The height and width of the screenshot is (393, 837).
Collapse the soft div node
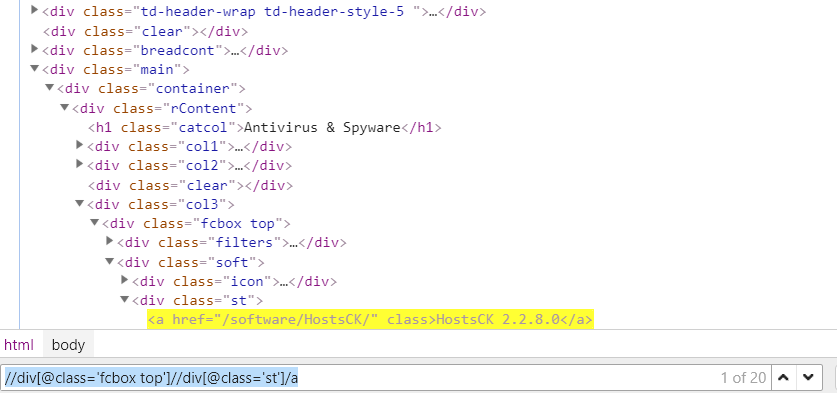(x=110, y=261)
